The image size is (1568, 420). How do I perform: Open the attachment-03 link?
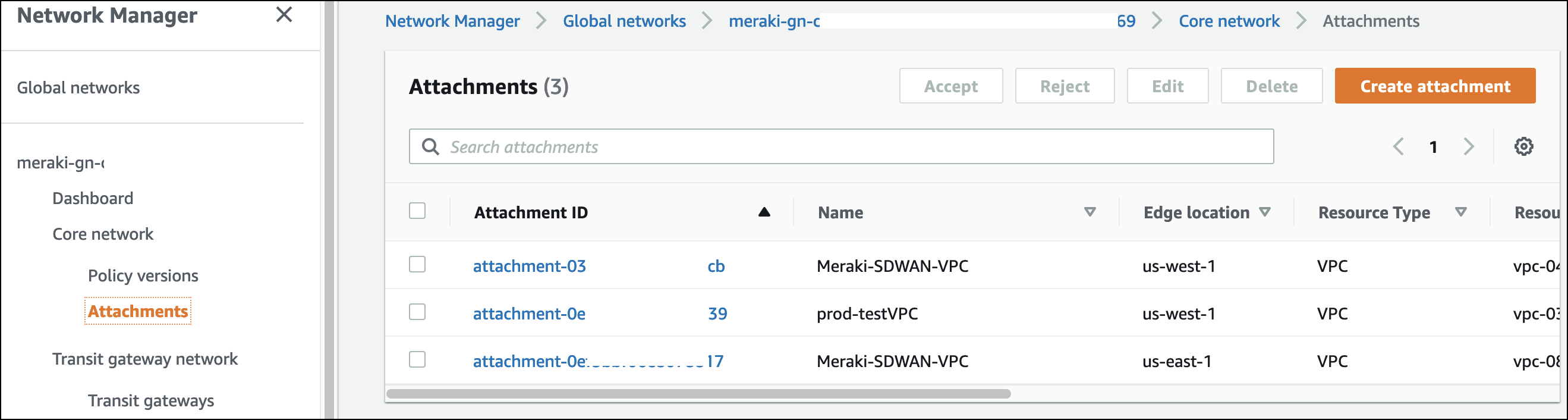pos(529,266)
